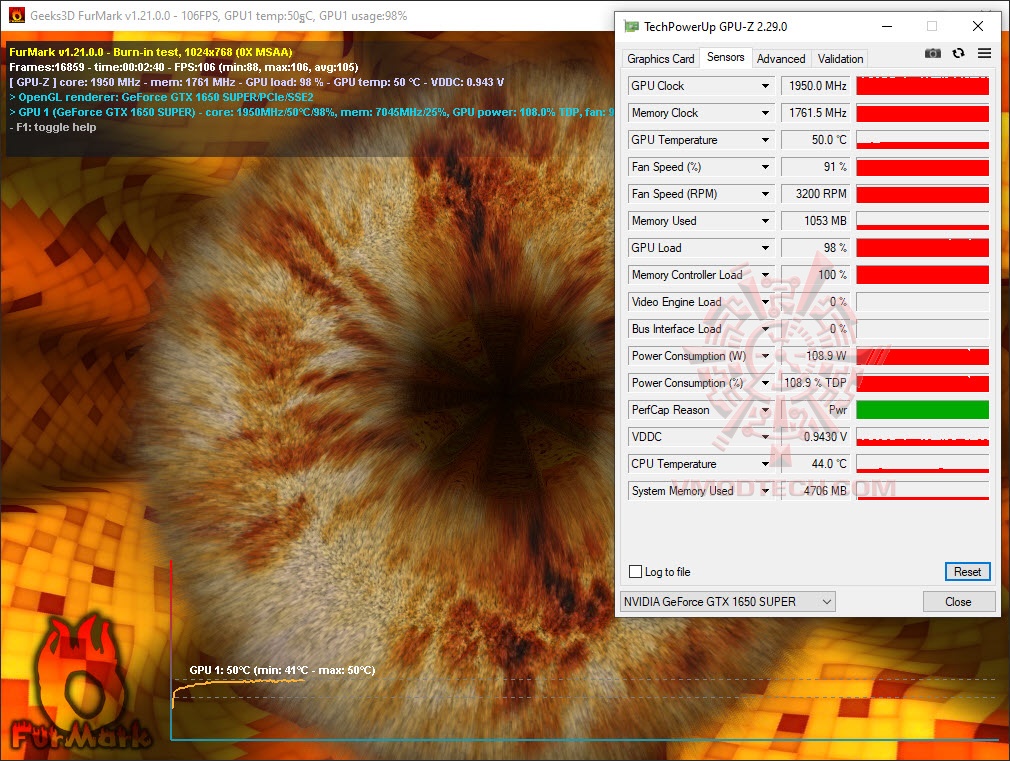Select the Sensors tab
This screenshot has height=761, width=1010.
tap(725, 57)
